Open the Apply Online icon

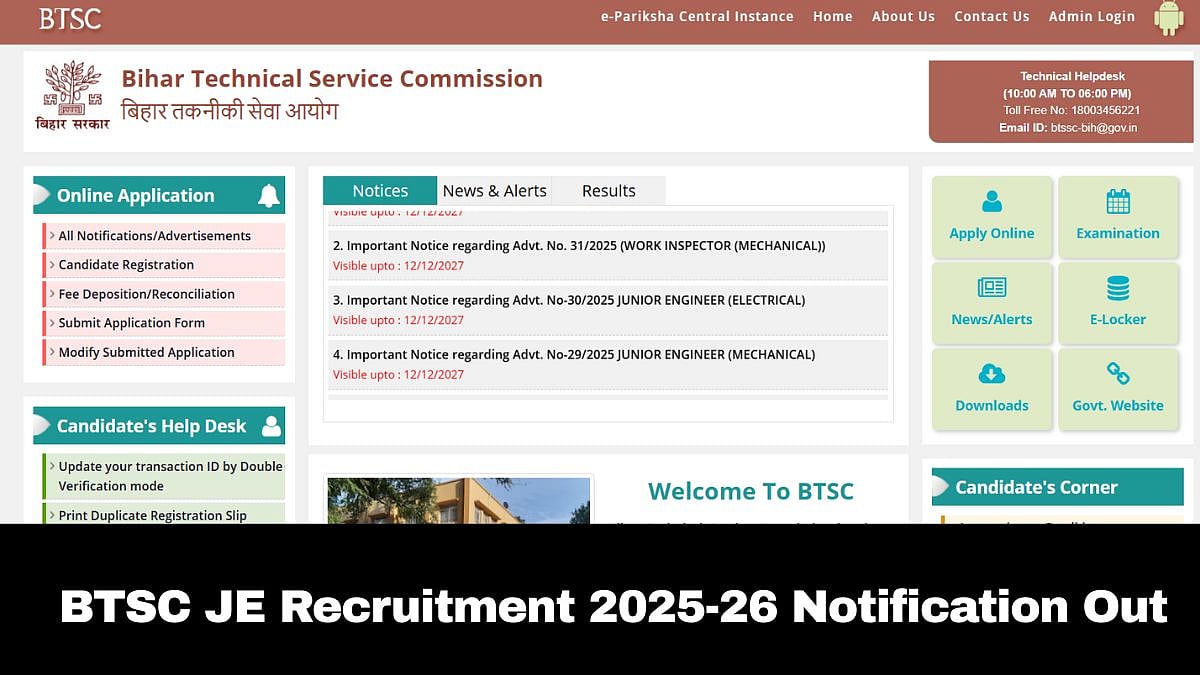pyautogui.click(x=991, y=203)
